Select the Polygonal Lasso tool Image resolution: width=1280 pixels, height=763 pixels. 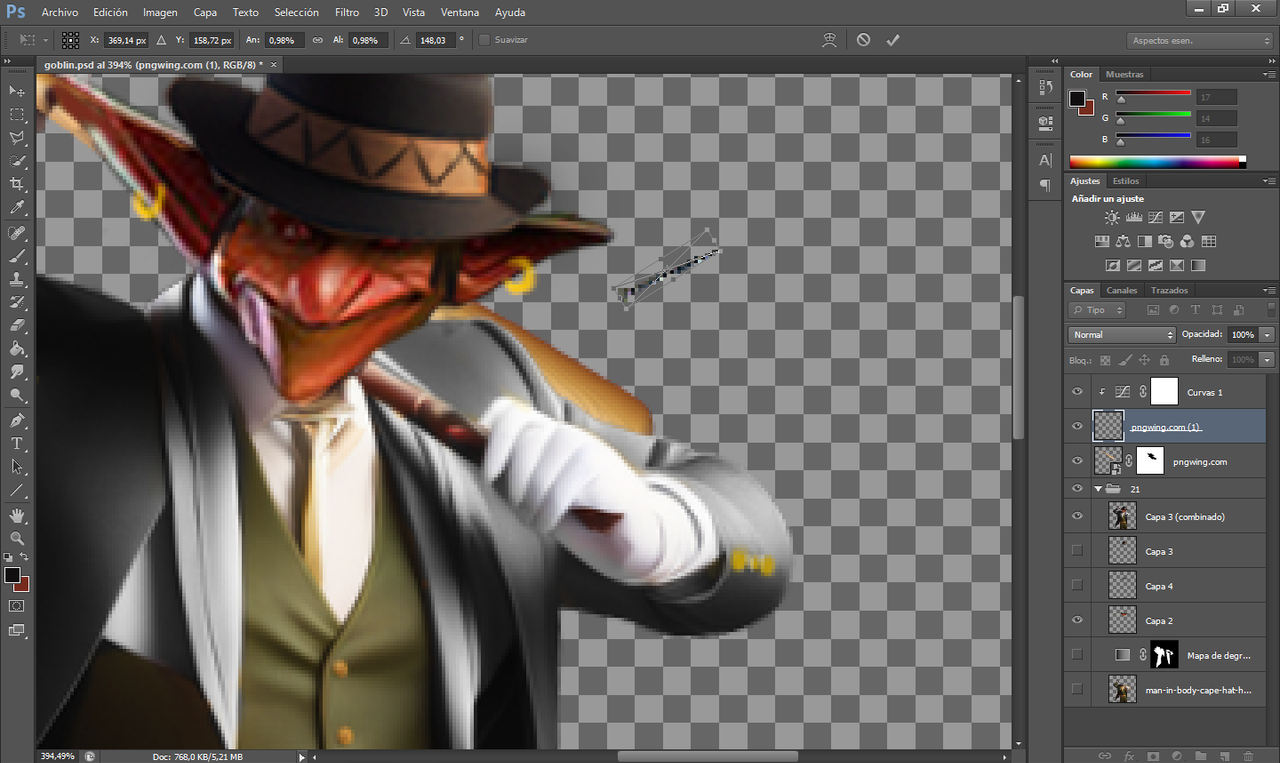17,138
